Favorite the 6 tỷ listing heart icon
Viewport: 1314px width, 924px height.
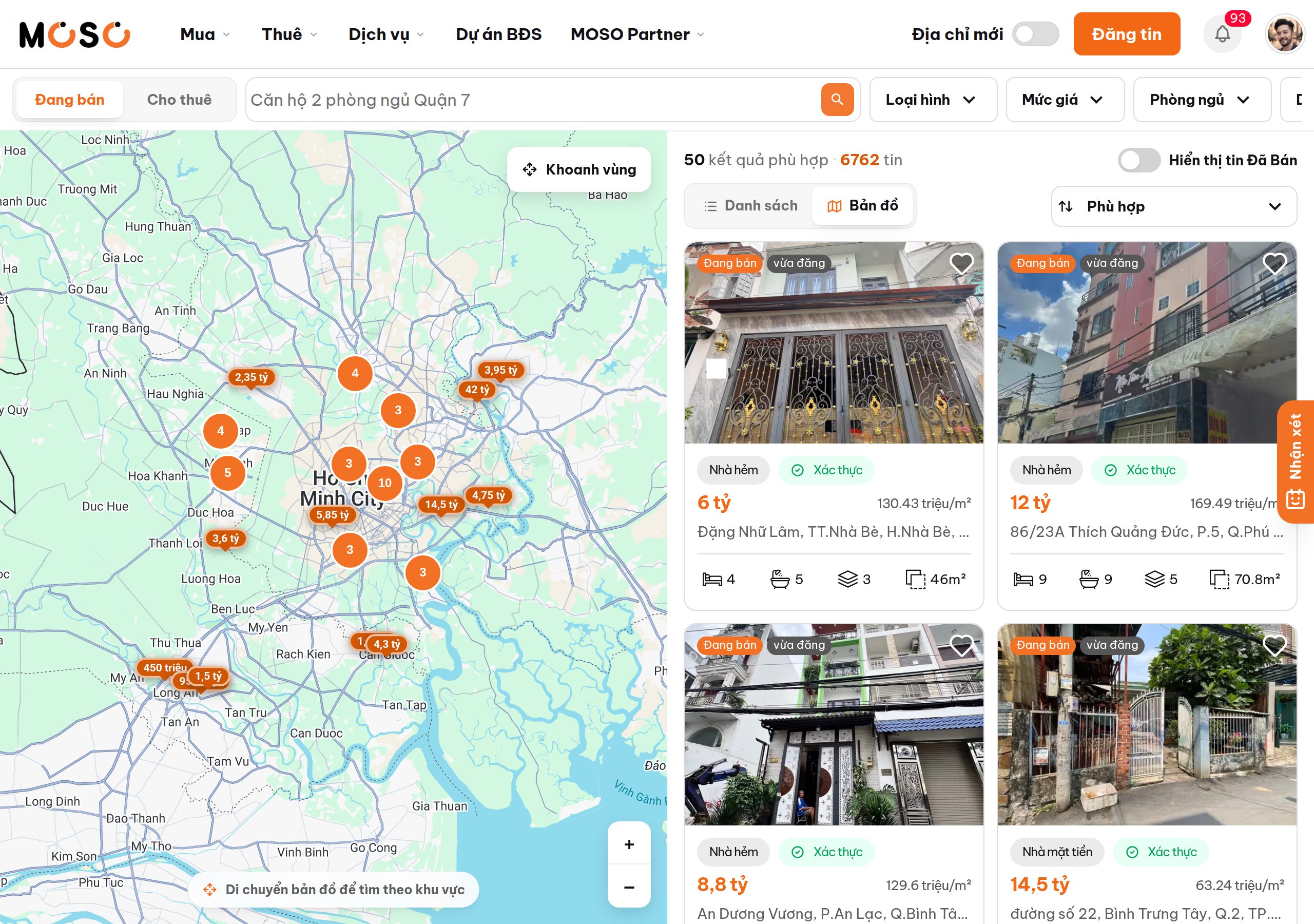(961, 263)
